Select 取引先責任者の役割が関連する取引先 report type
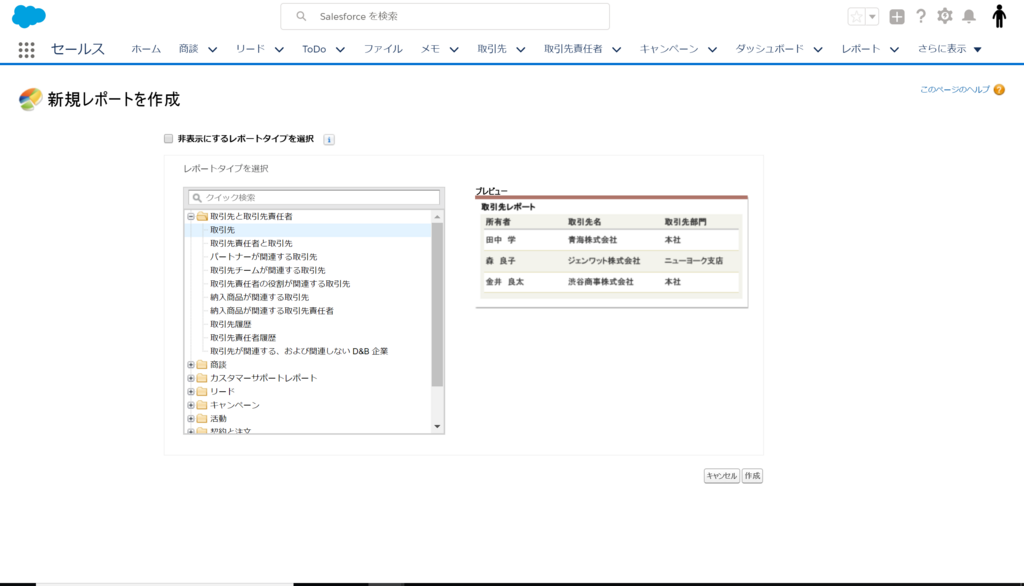This screenshot has width=1024, height=586. click(x=280, y=284)
